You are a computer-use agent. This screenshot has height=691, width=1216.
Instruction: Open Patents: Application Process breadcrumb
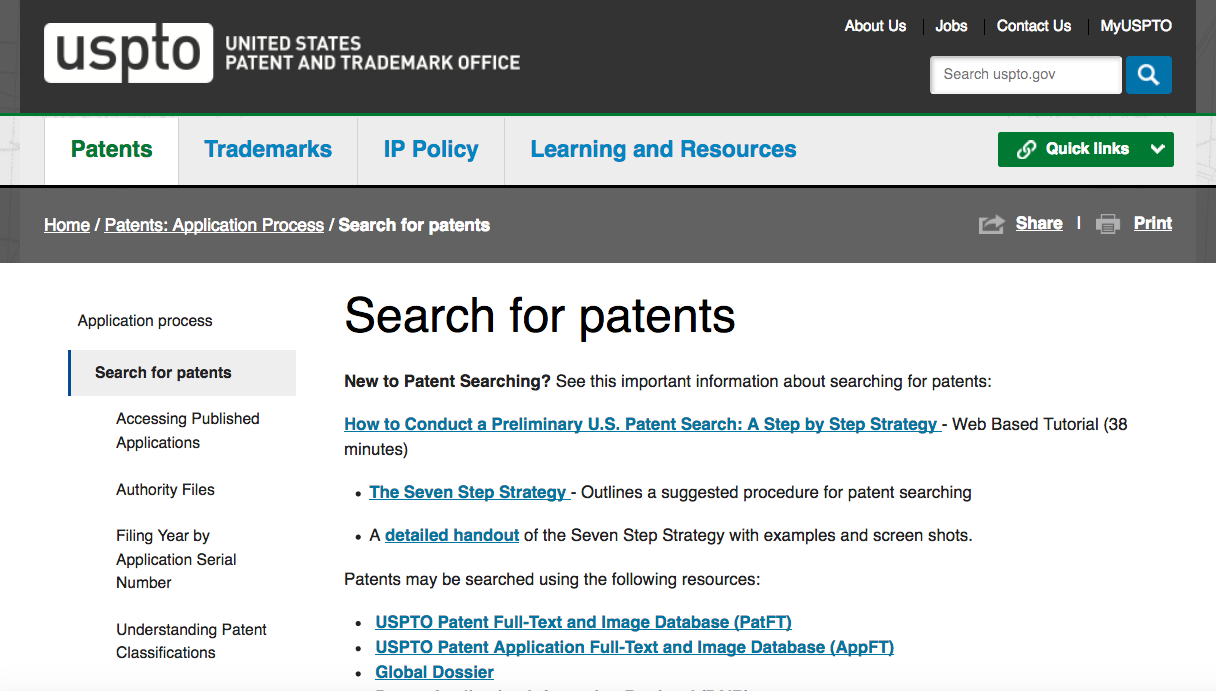point(214,225)
